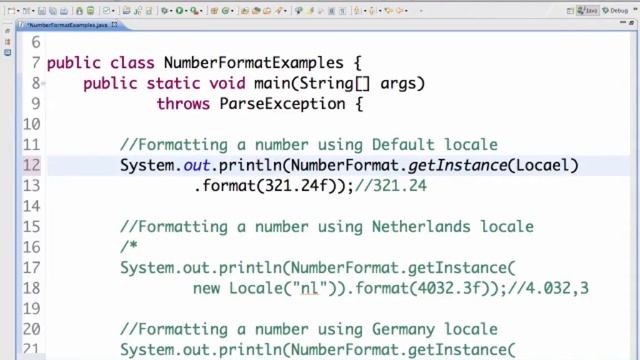Click the Debug bug icon
Screen dimensions: 640x360
164,11
